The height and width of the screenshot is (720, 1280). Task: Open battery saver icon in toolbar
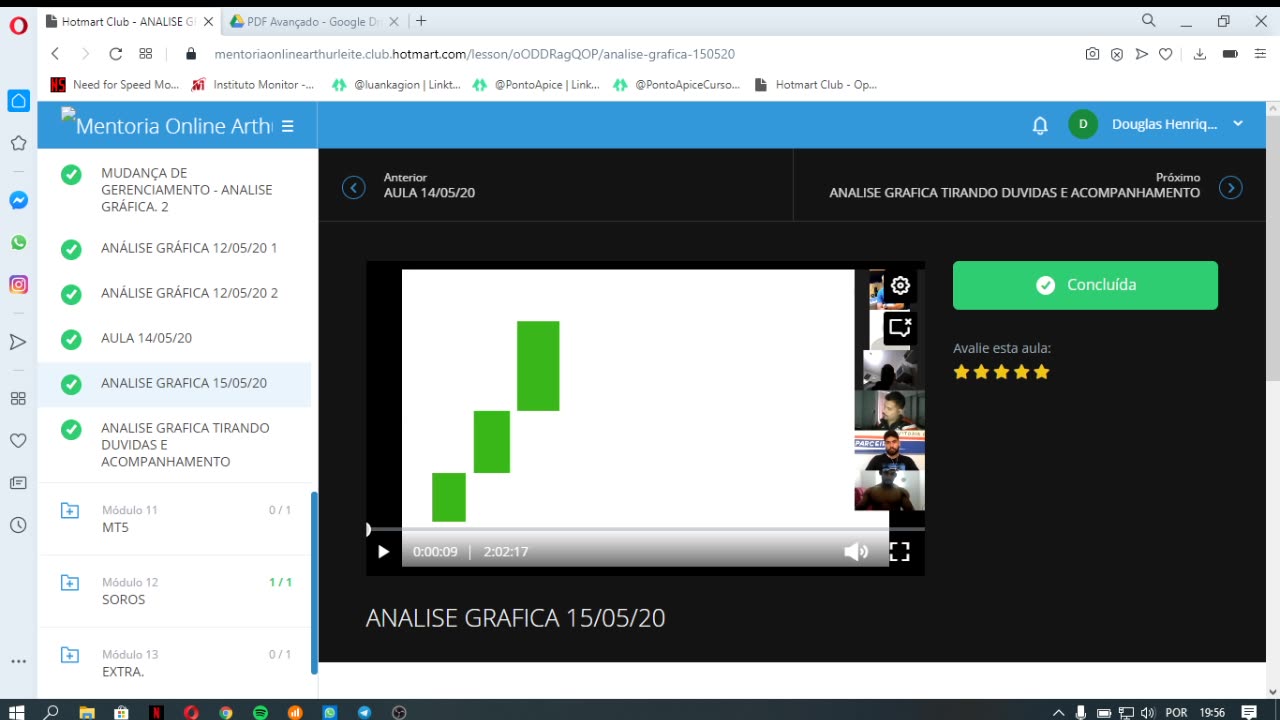pos(1230,54)
